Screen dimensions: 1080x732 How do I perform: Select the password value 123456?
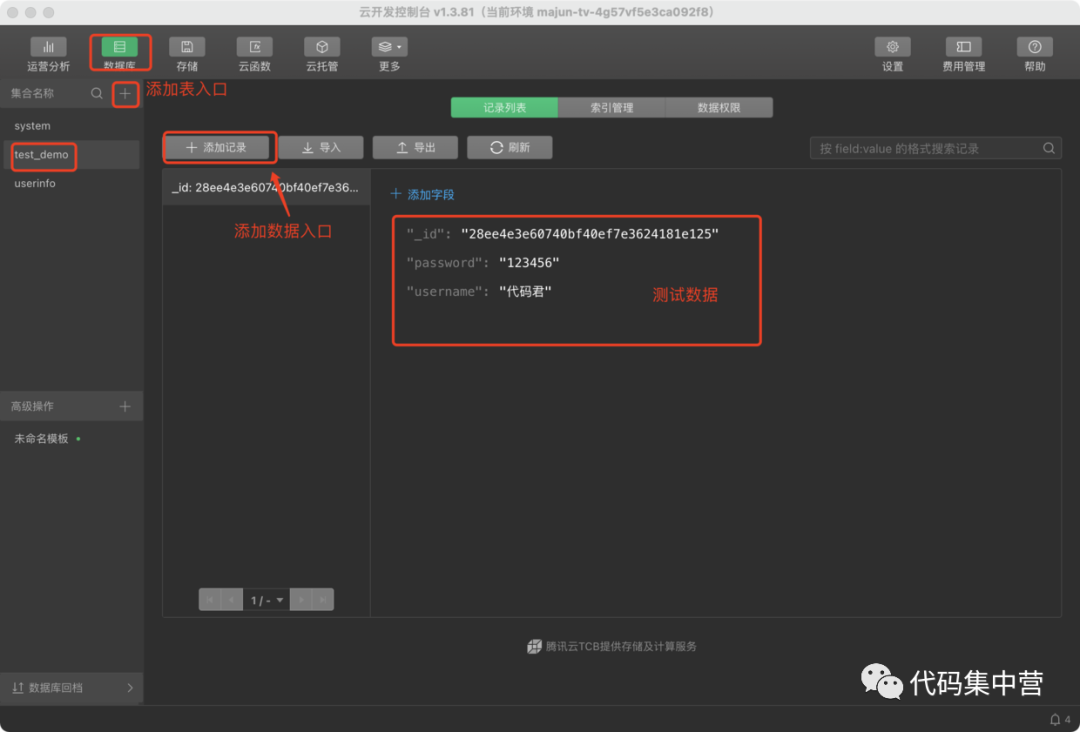pyautogui.click(x=529, y=263)
